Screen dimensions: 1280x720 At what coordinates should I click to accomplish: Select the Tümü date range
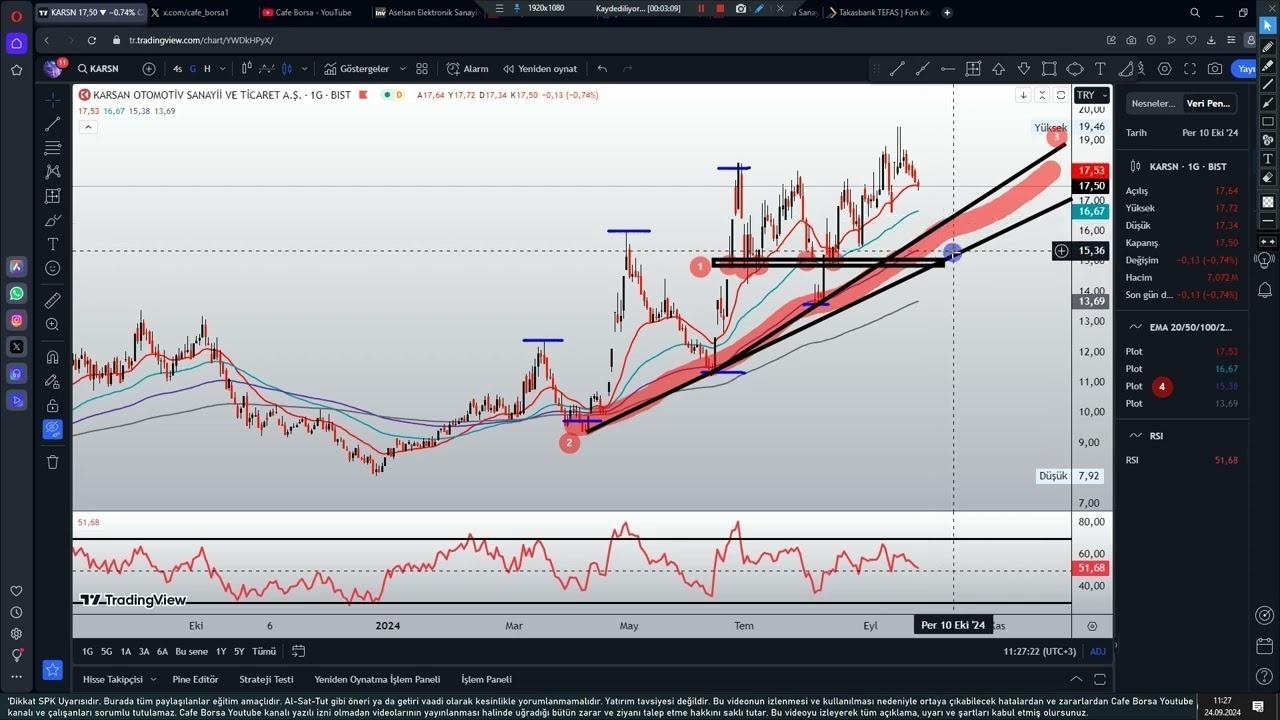click(264, 651)
